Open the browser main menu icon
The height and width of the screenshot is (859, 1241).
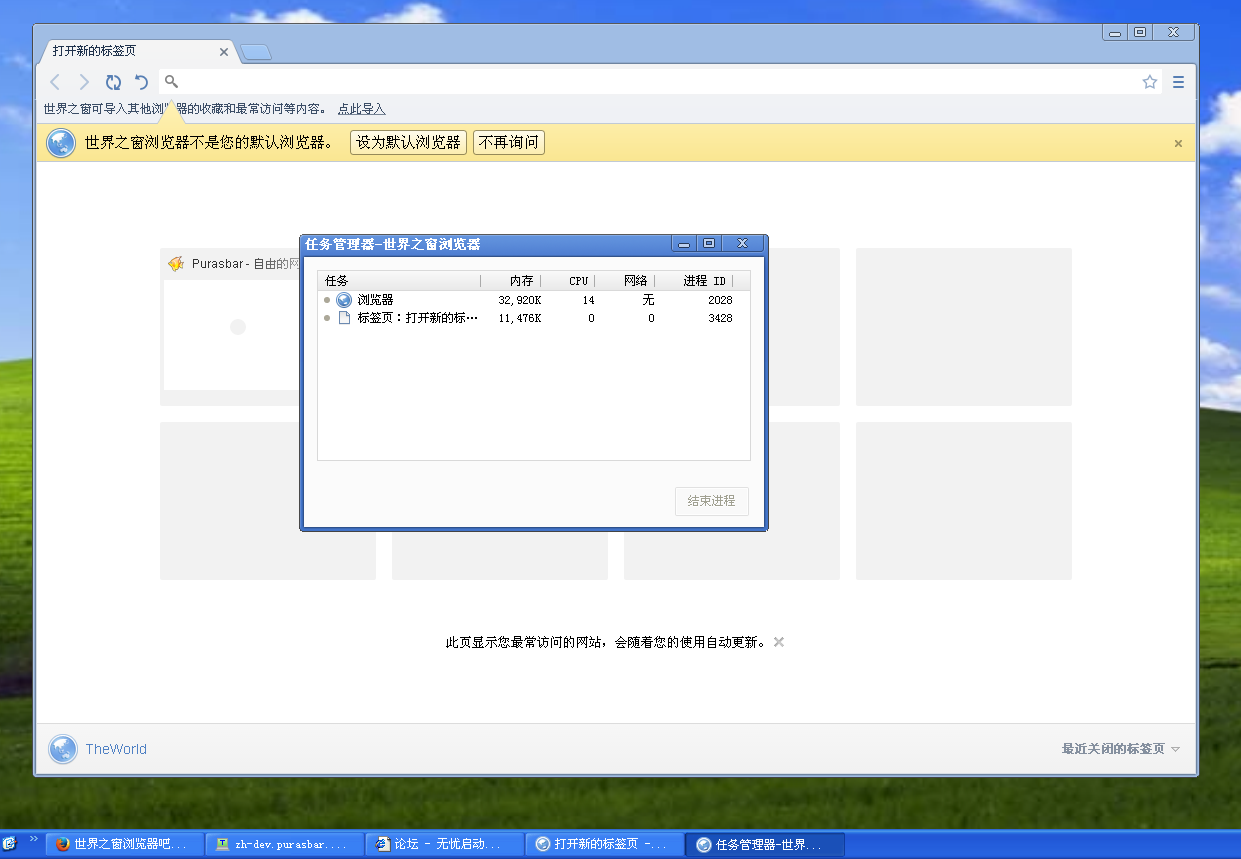click(x=1178, y=82)
